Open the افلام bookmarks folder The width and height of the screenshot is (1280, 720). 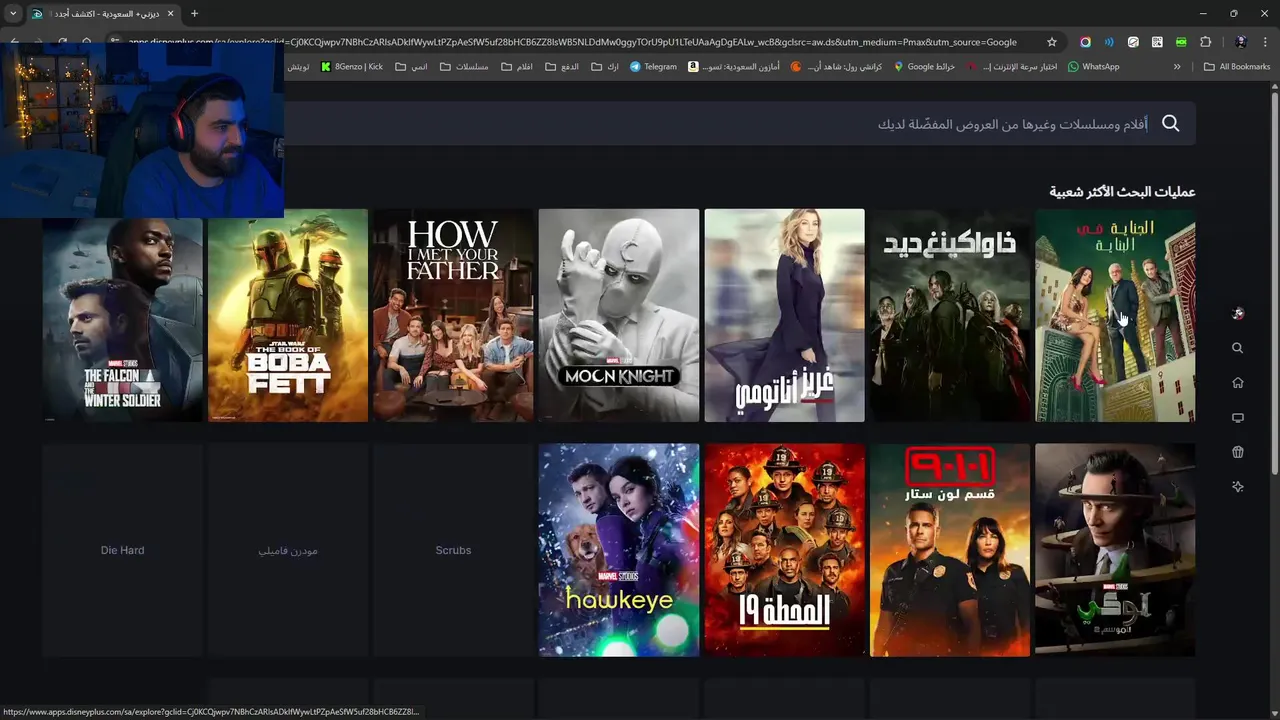[517, 67]
